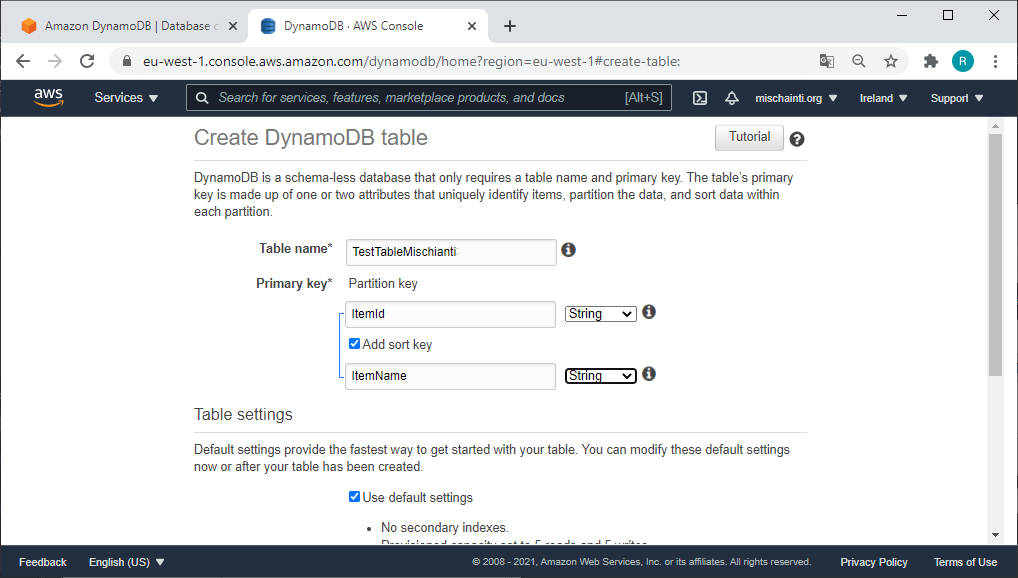Click the Table settings heading
The height and width of the screenshot is (578, 1018).
pyautogui.click(x=243, y=414)
